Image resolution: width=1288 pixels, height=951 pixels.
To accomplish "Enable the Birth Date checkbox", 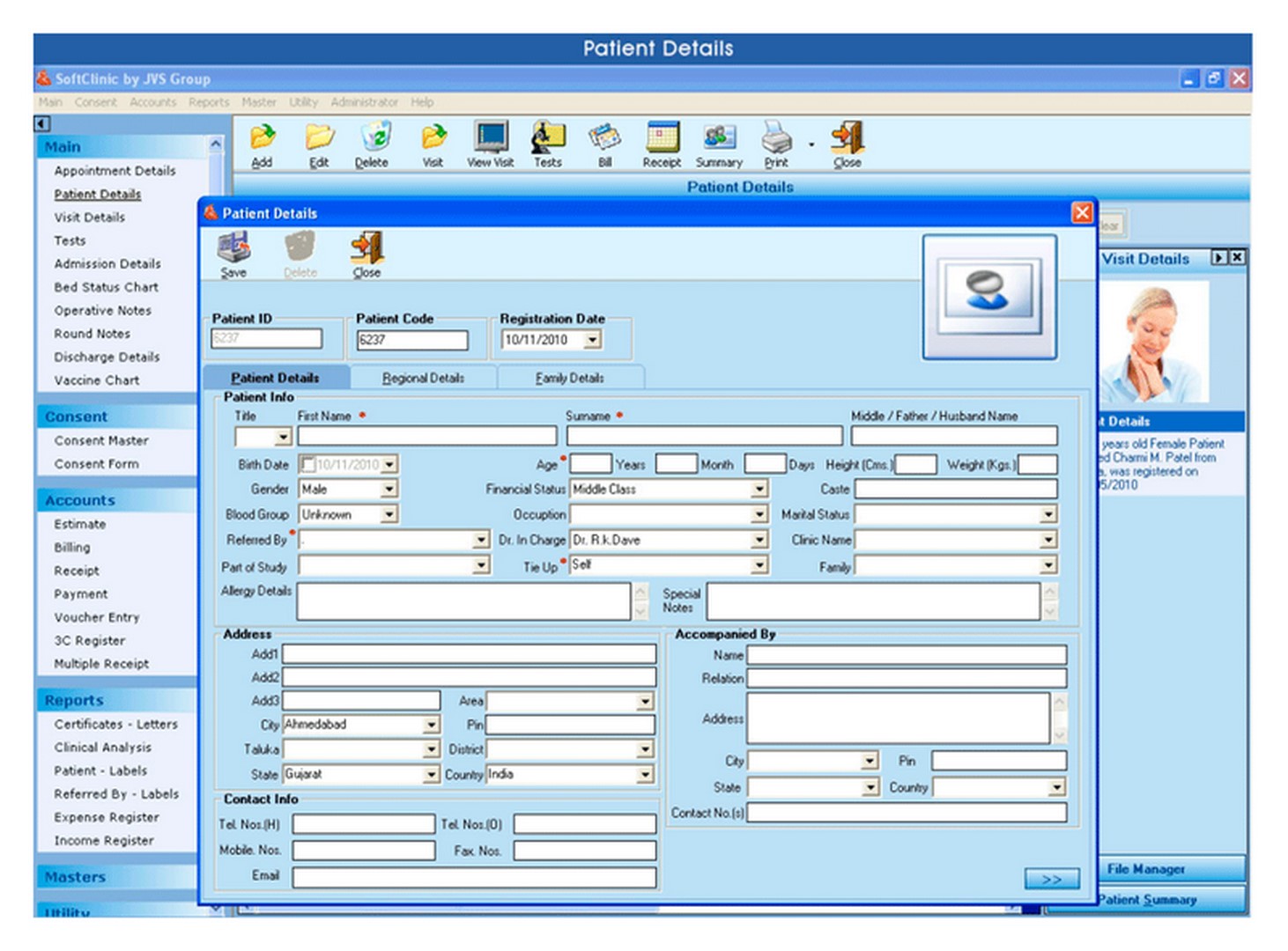I will pyautogui.click(x=307, y=464).
